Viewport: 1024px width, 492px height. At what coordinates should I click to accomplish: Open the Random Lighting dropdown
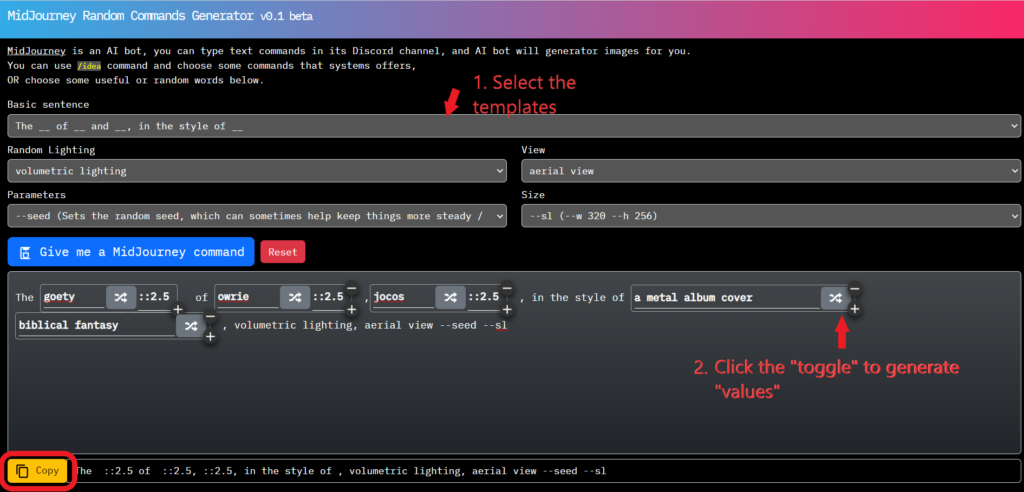click(x=257, y=171)
